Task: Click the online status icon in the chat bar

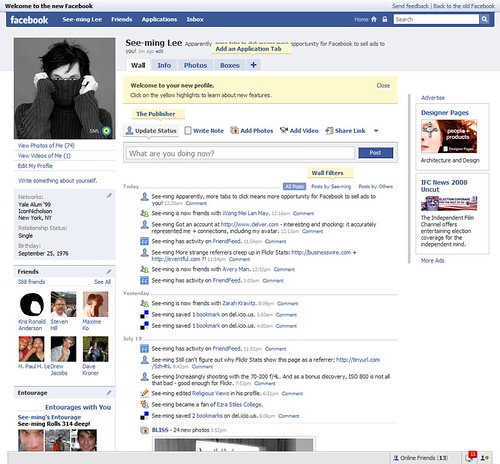Action: (x=485, y=458)
